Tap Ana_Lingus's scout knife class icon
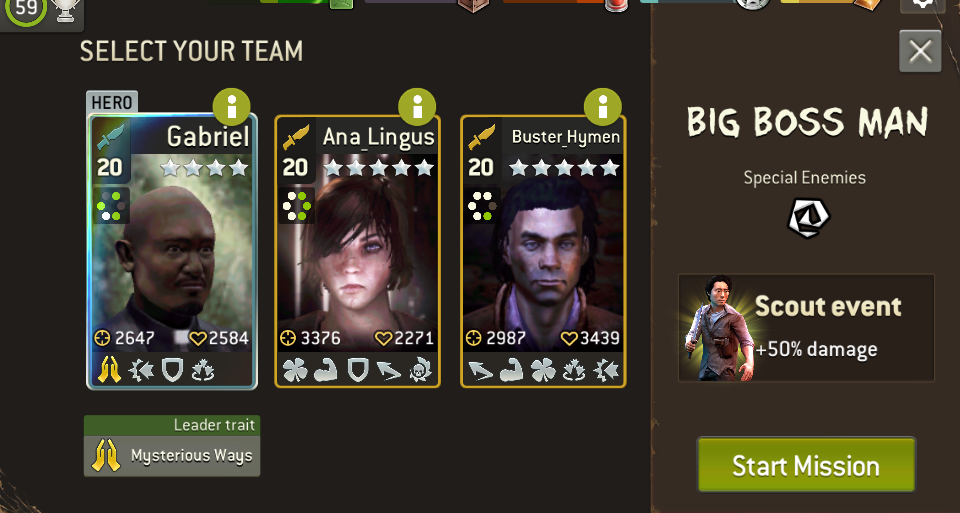 tap(296, 137)
